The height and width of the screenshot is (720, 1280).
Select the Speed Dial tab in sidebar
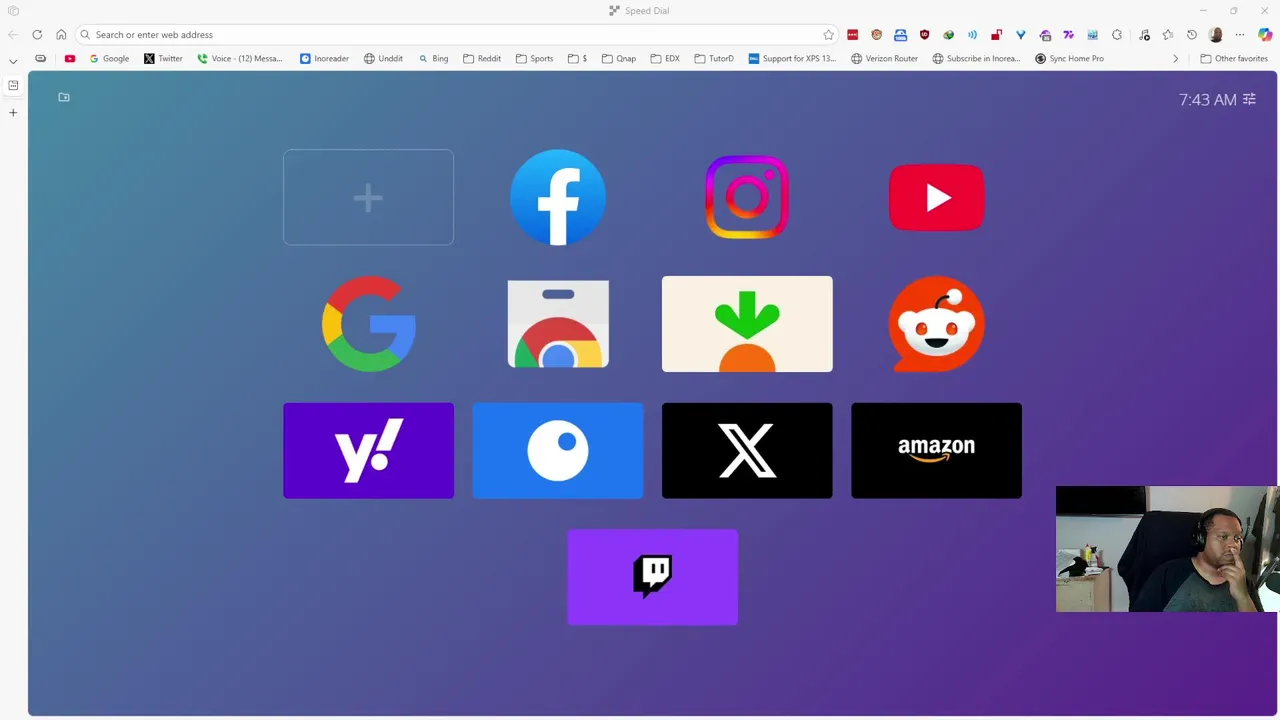point(13,85)
